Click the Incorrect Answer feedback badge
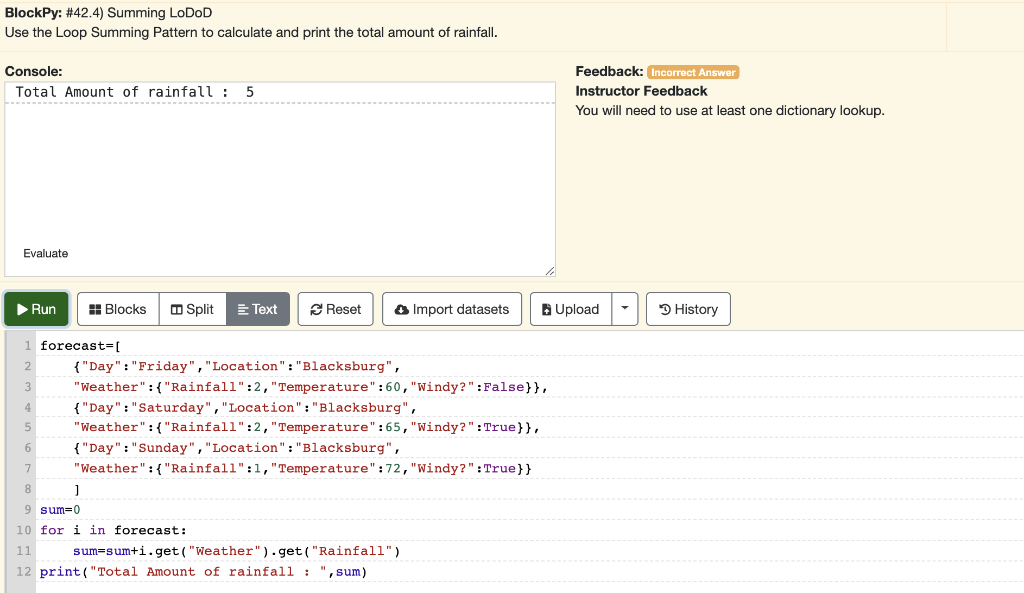Image resolution: width=1024 pixels, height=593 pixels. tap(693, 72)
